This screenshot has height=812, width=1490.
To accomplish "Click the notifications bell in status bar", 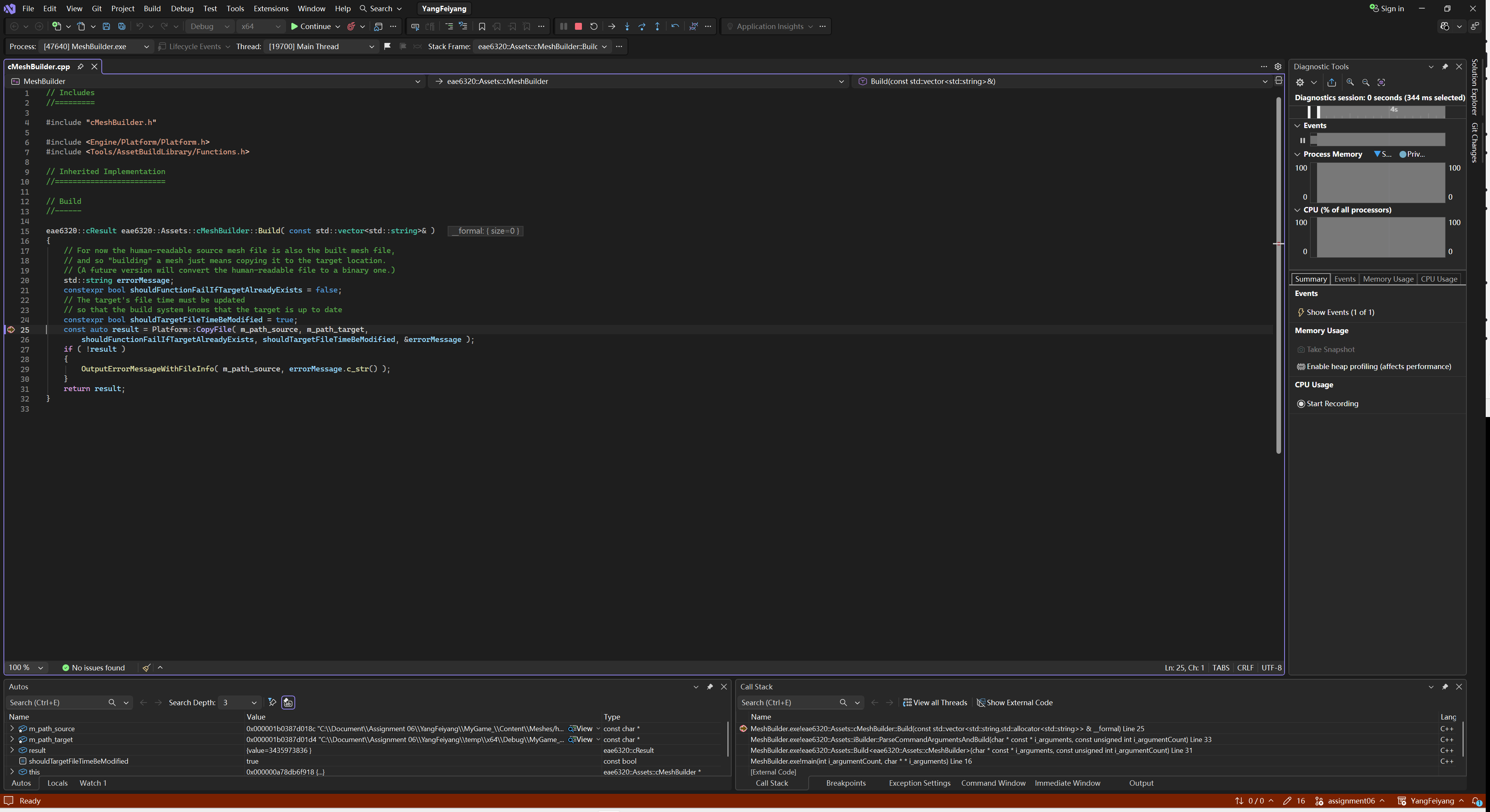I will click(1477, 801).
